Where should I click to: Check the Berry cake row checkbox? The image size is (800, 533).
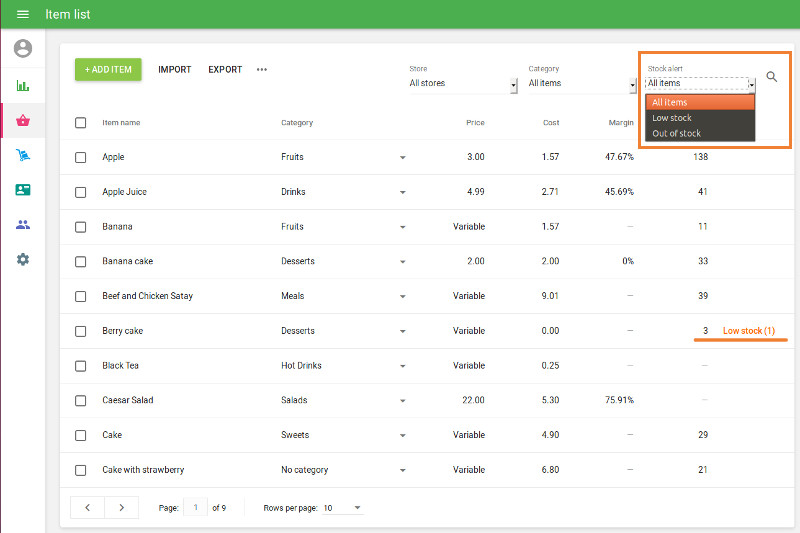(81, 331)
